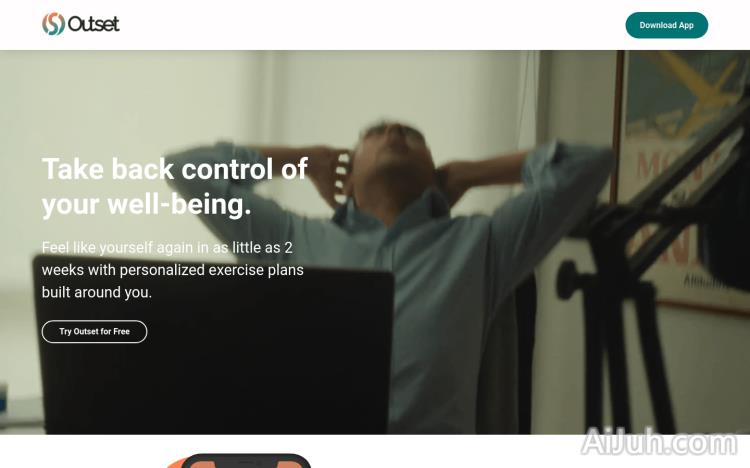Click the orange shape behind the phone mockup

[x=175, y=463]
